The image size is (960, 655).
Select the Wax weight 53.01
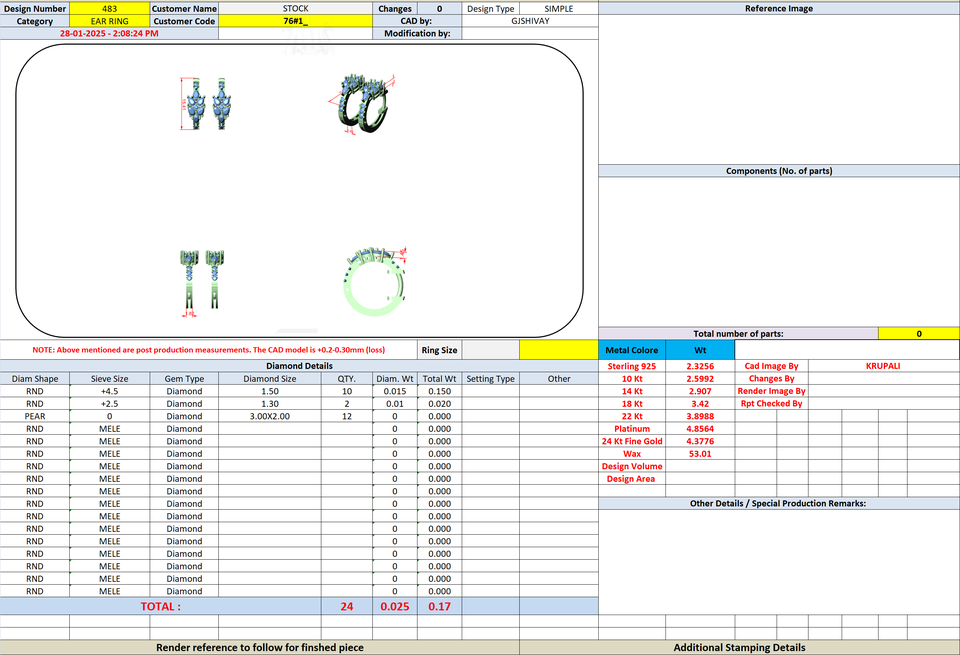[700, 454]
